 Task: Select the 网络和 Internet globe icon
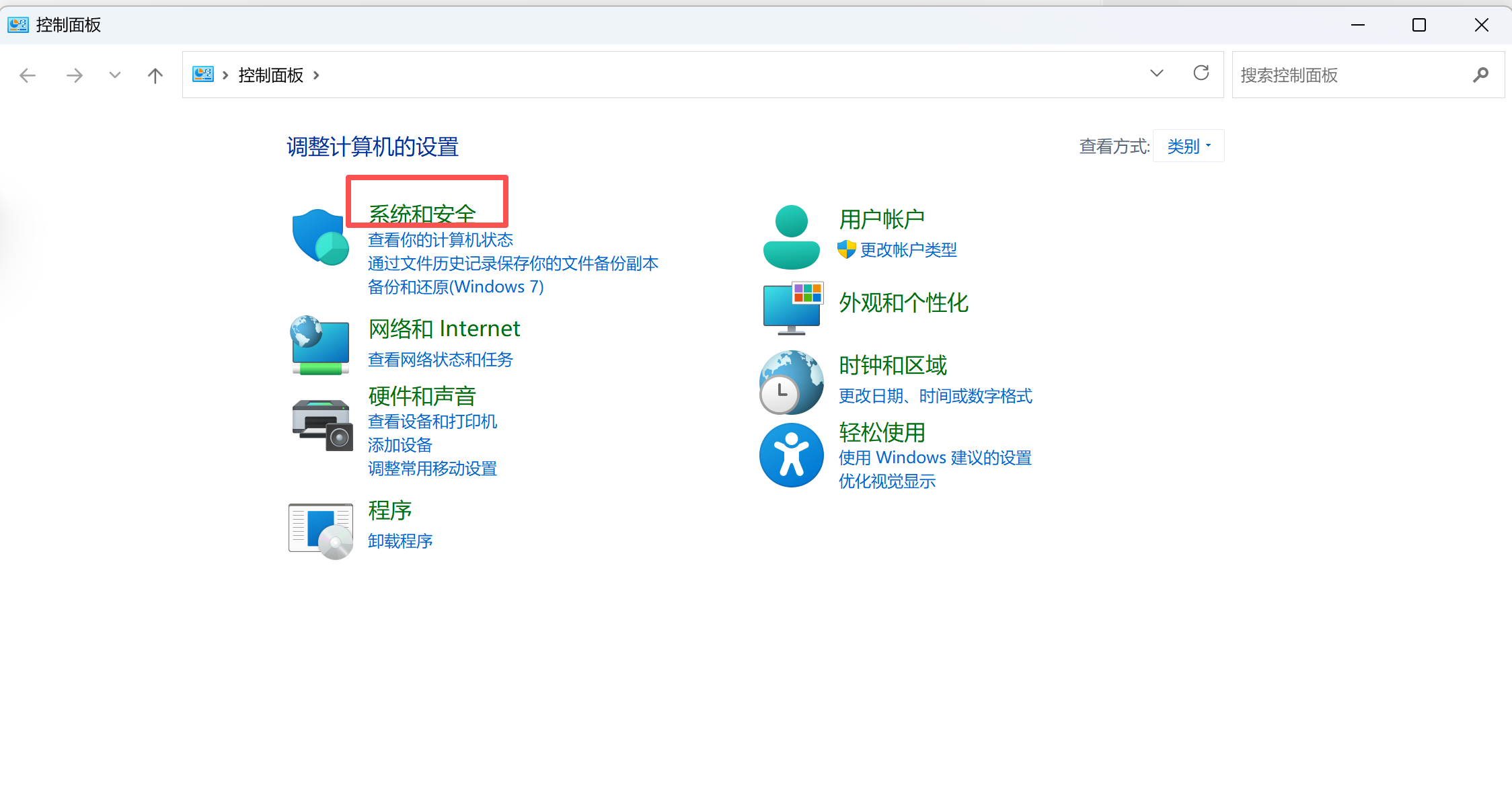(319, 345)
